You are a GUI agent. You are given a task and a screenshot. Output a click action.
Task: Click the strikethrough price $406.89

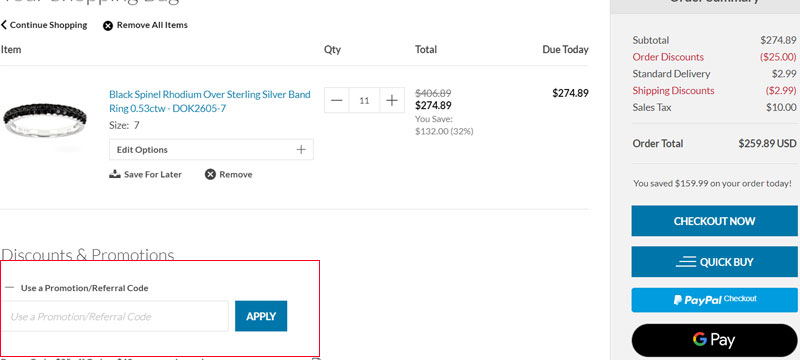(x=433, y=93)
